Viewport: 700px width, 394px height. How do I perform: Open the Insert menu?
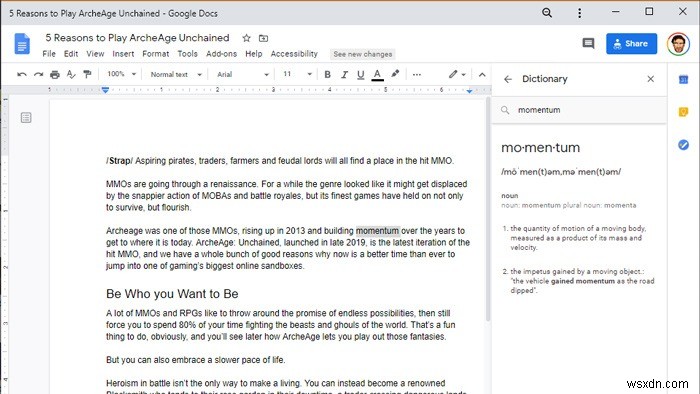[123, 54]
